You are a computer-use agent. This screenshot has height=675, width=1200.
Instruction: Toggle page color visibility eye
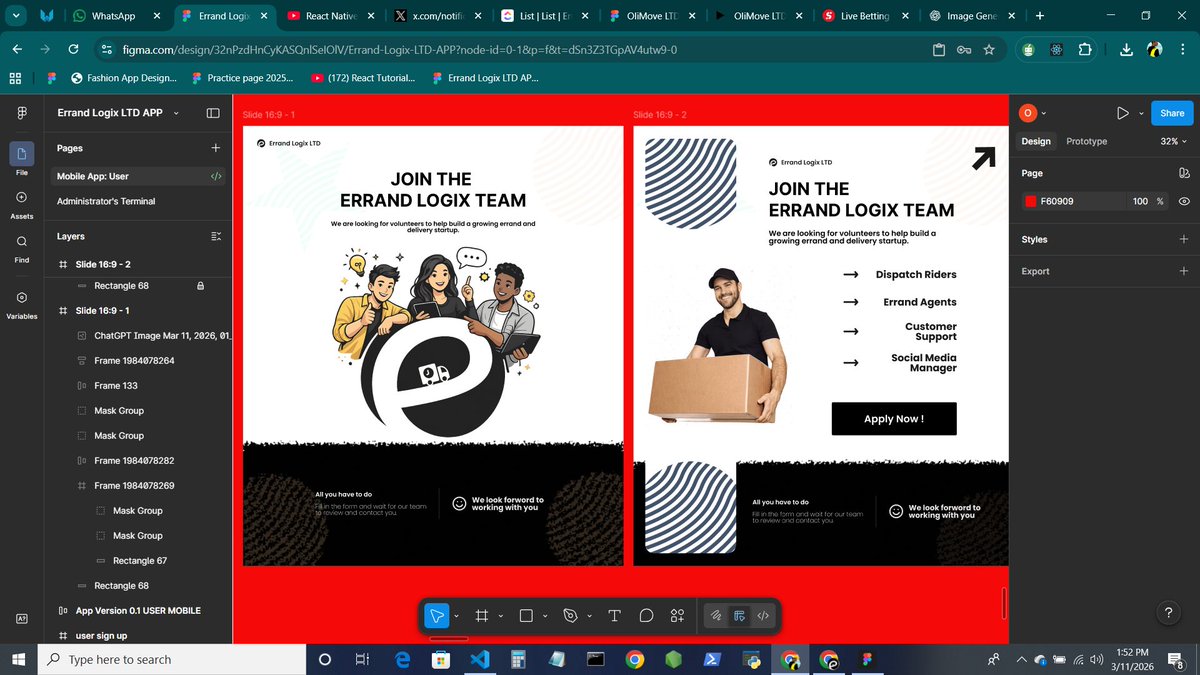click(1184, 201)
